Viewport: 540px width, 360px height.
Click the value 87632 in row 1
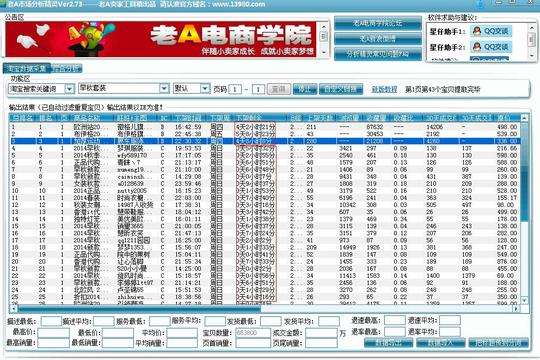pyautogui.click(x=375, y=127)
